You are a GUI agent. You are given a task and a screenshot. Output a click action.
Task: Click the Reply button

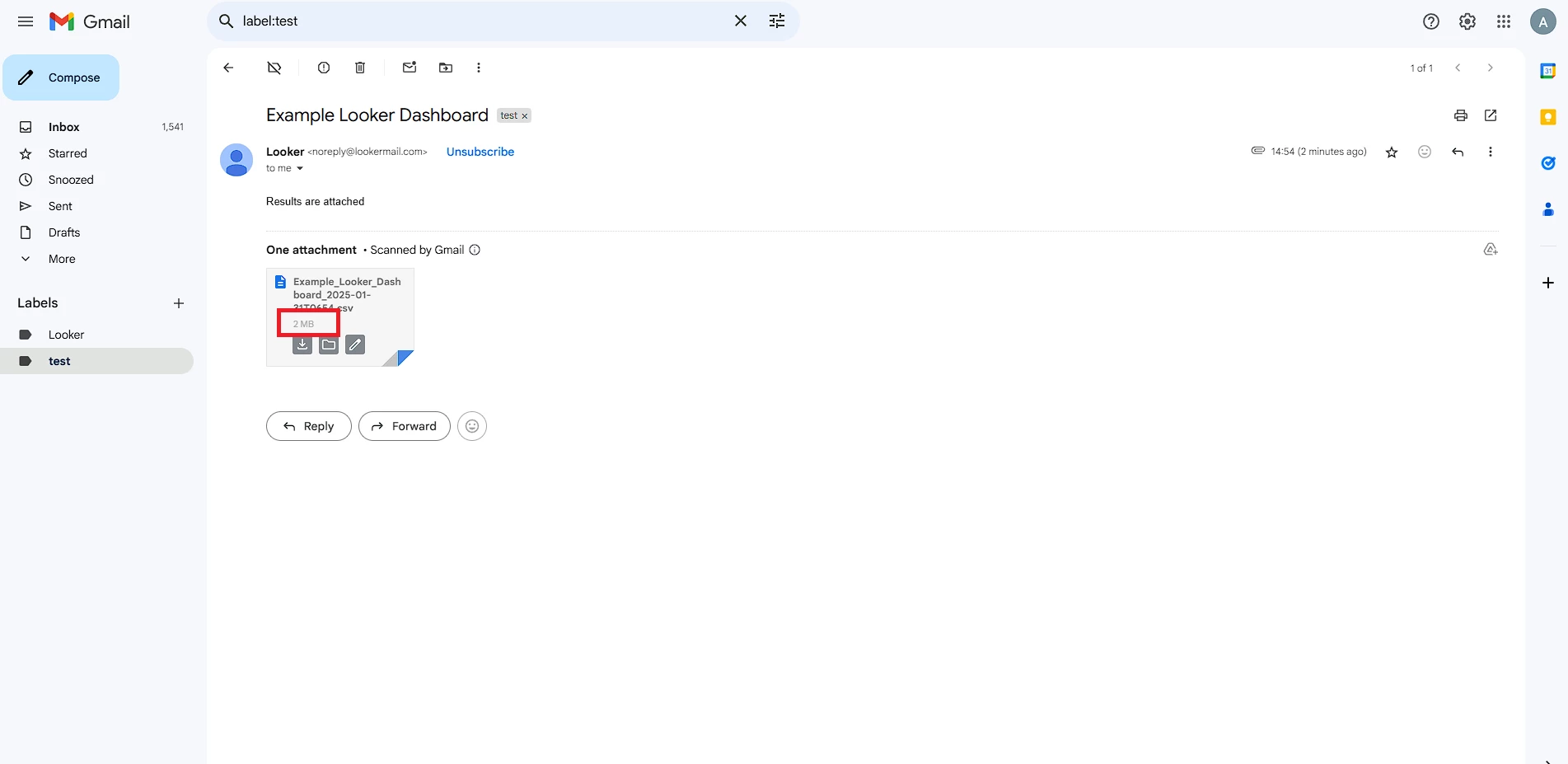309,426
